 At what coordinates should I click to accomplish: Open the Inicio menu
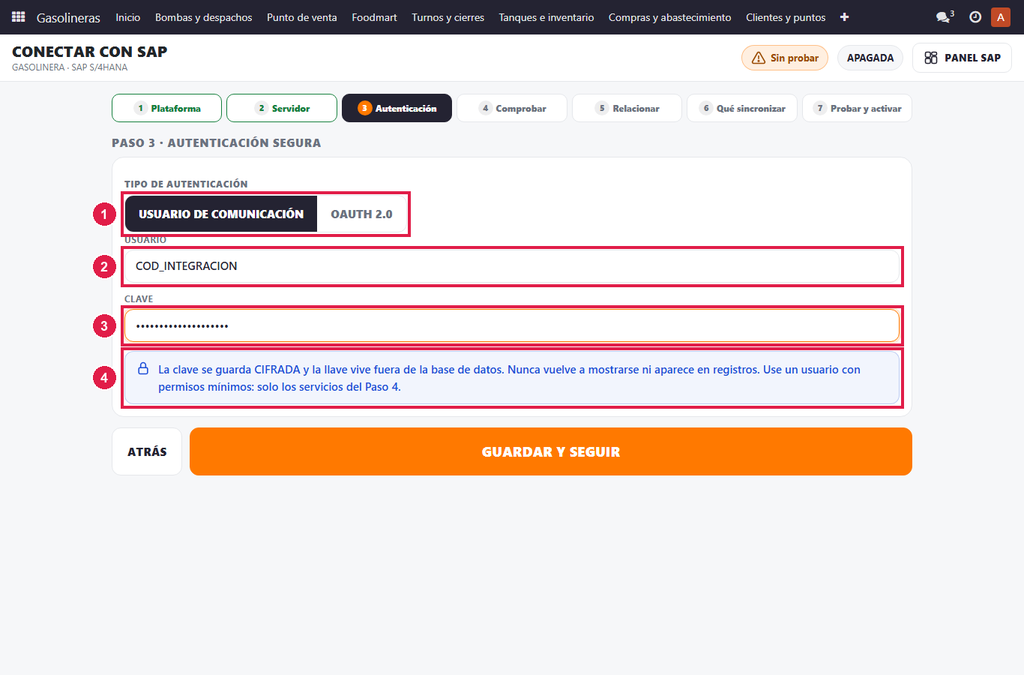point(128,18)
